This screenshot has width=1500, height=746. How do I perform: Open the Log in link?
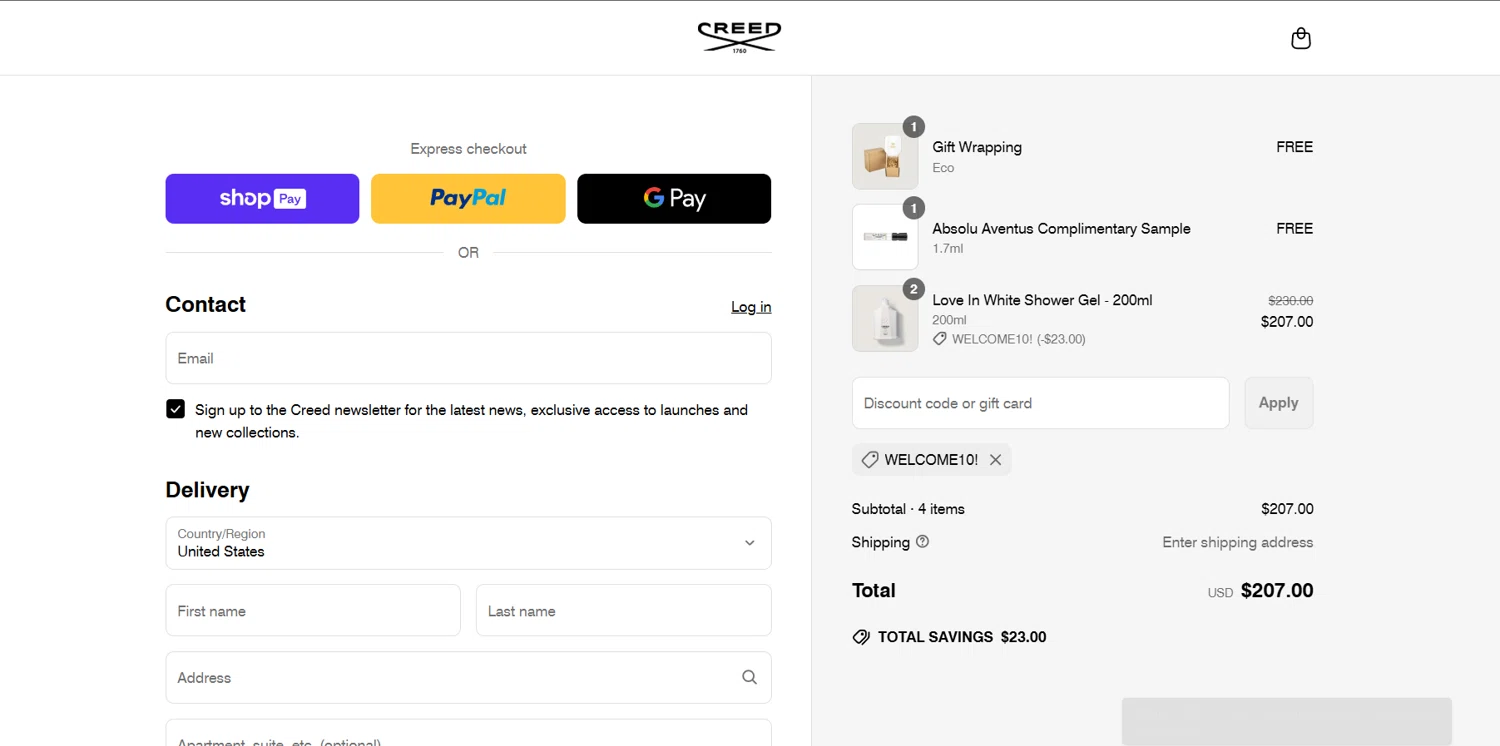pyautogui.click(x=751, y=307)
